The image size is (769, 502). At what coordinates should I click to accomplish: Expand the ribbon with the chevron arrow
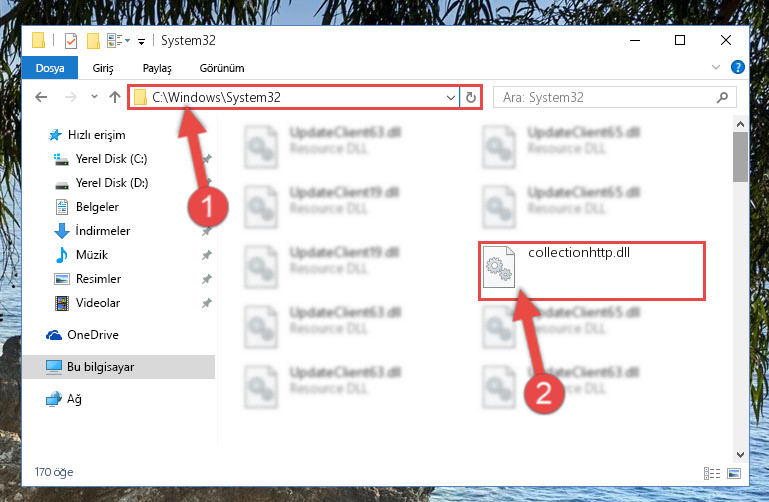pos(716,67)
